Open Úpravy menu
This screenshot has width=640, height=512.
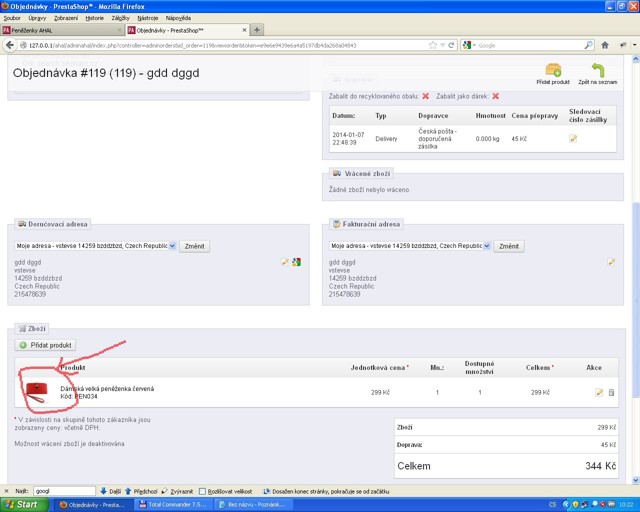click(37, 18)
